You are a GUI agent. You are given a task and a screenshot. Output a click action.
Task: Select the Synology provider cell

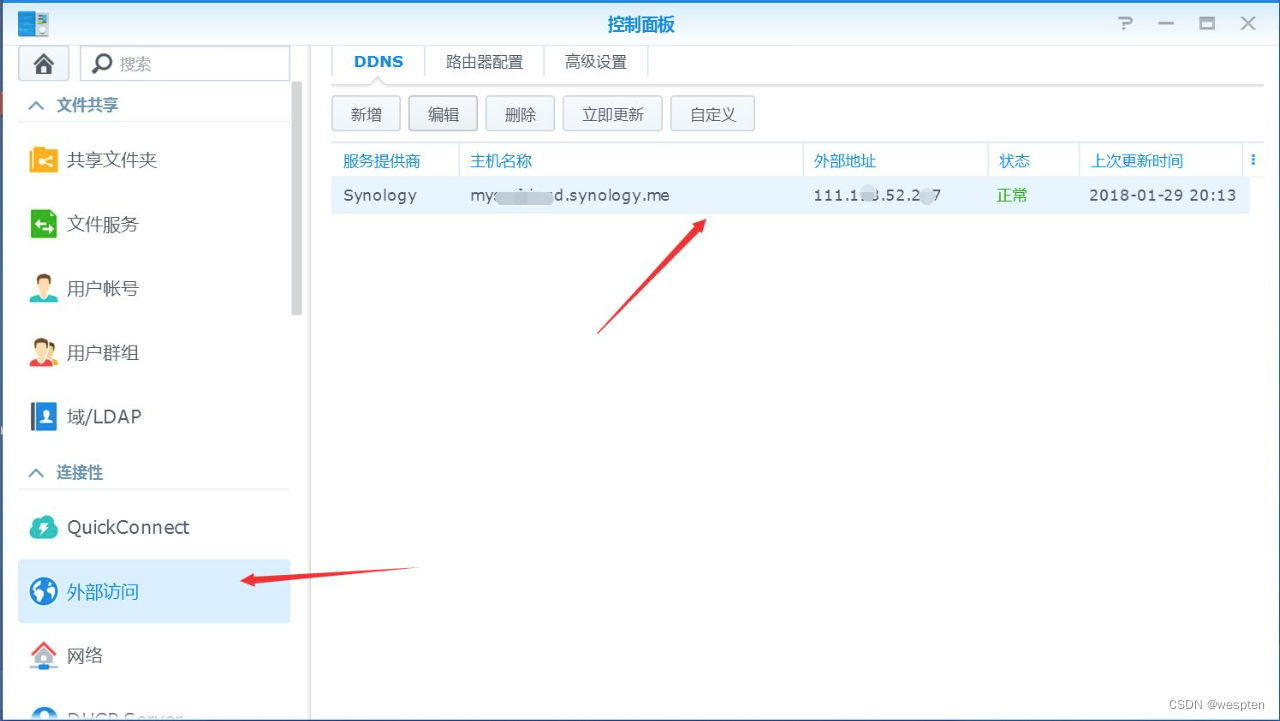(x=380, y=195)
